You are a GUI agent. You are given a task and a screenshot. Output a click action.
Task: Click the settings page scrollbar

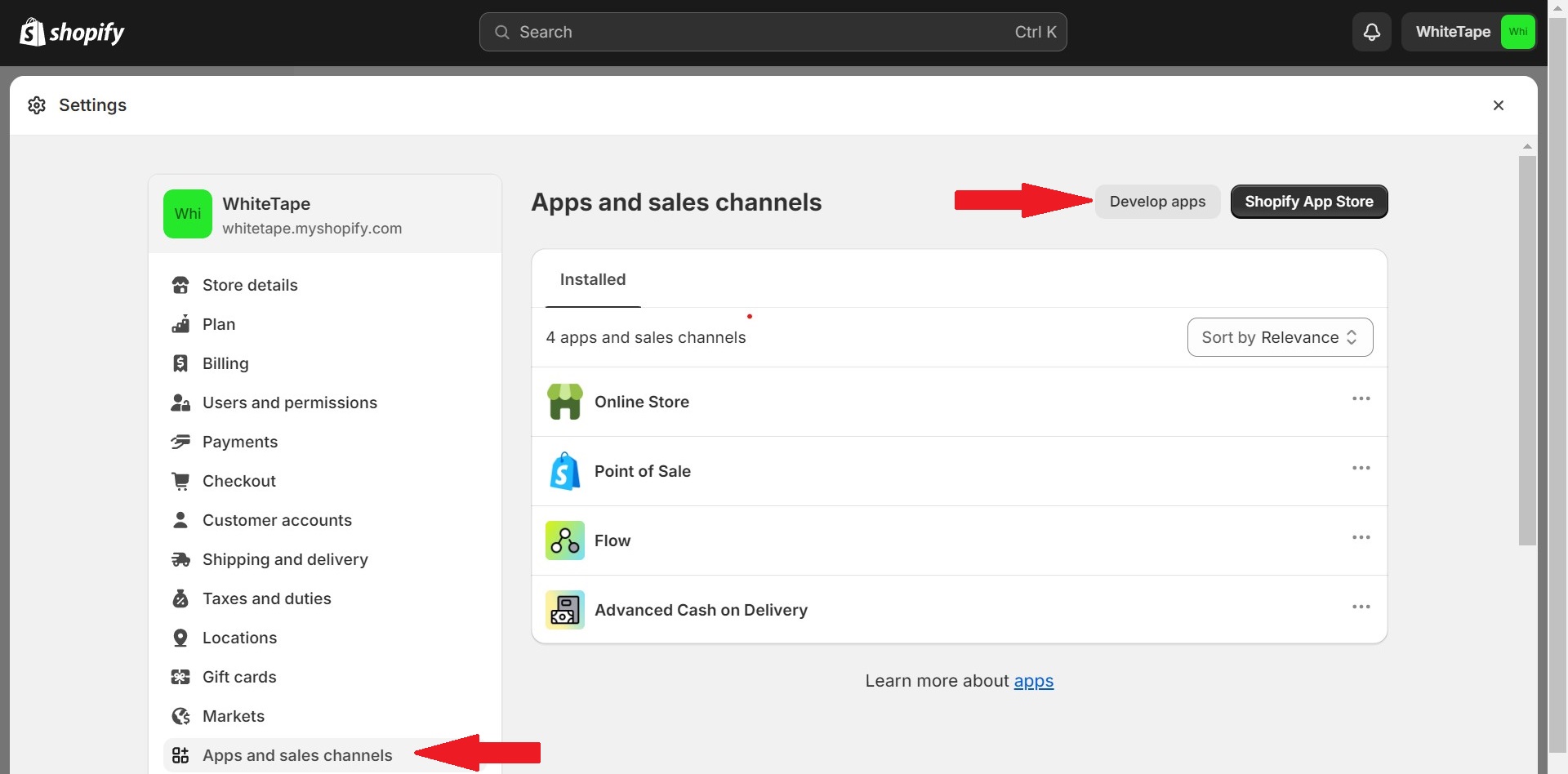tap(1527, 350)
